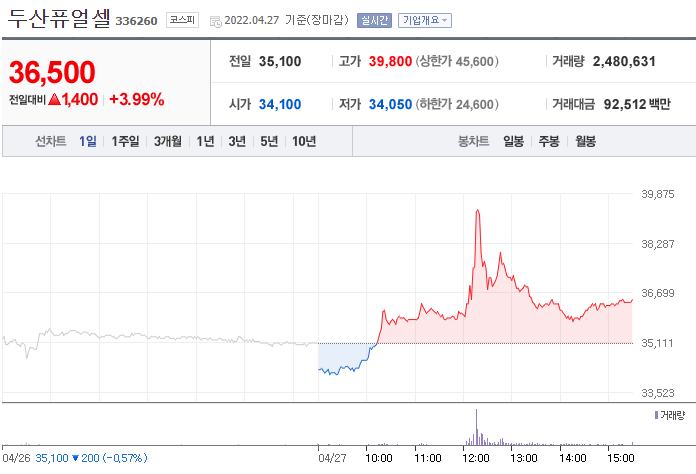Click the 거래량 value 2,480,631
This screenshot has width=696, height=474.
624,61
